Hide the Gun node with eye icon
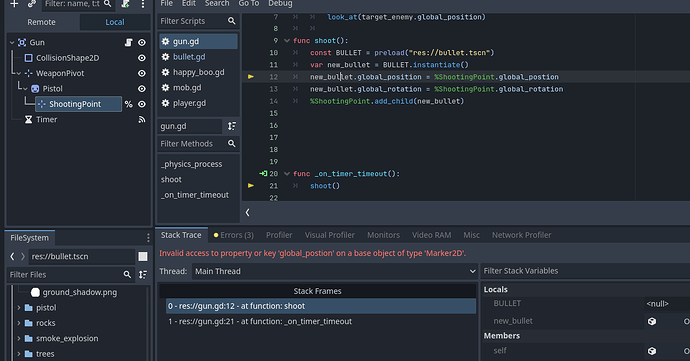This screenshot has width=690, height=361. pyautogui.click(x=142, y=43)
